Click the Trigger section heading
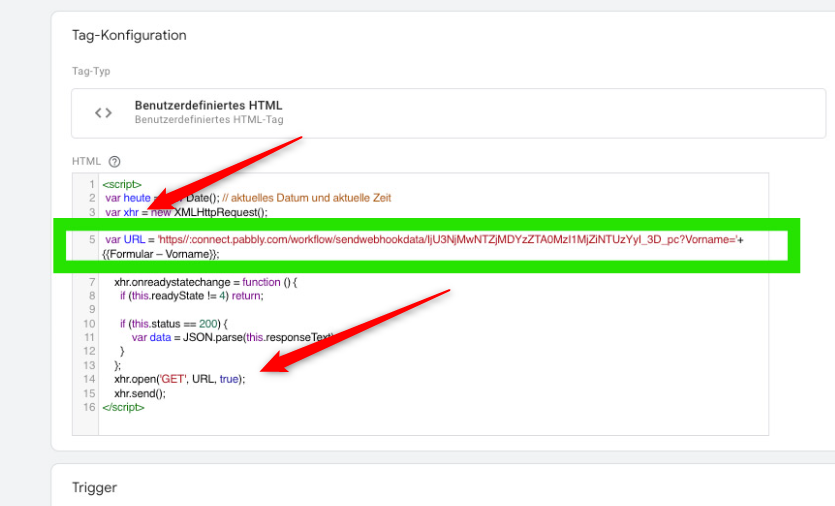 tap(94, 487)
